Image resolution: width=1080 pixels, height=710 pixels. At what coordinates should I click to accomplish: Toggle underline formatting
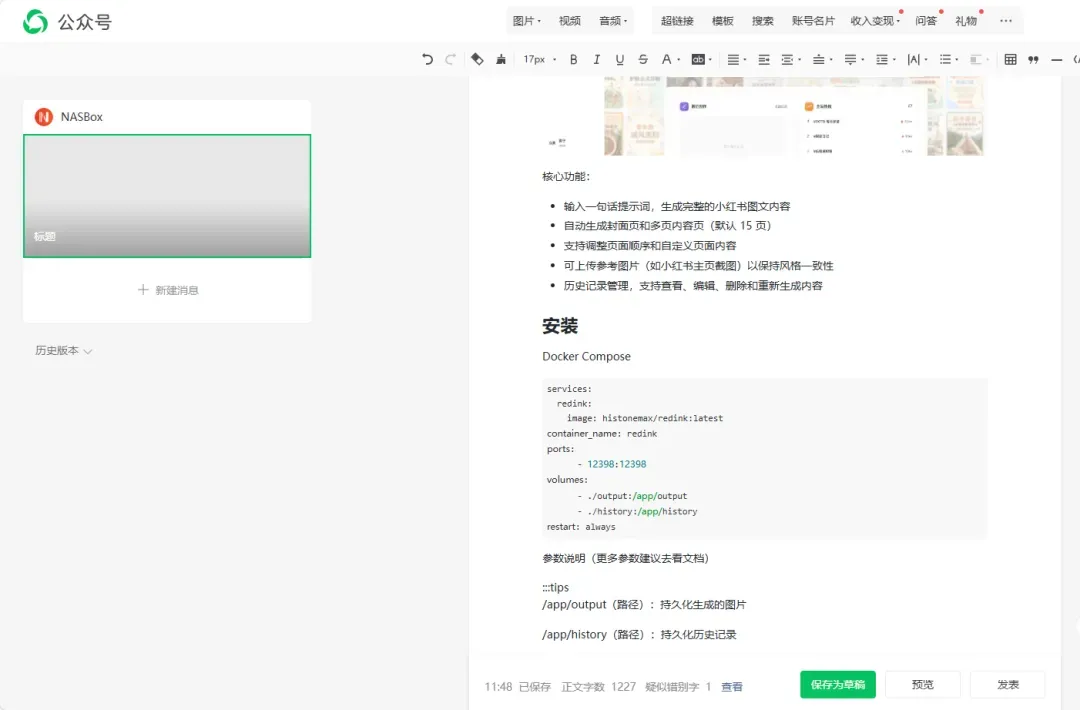(x=620, y=60)
